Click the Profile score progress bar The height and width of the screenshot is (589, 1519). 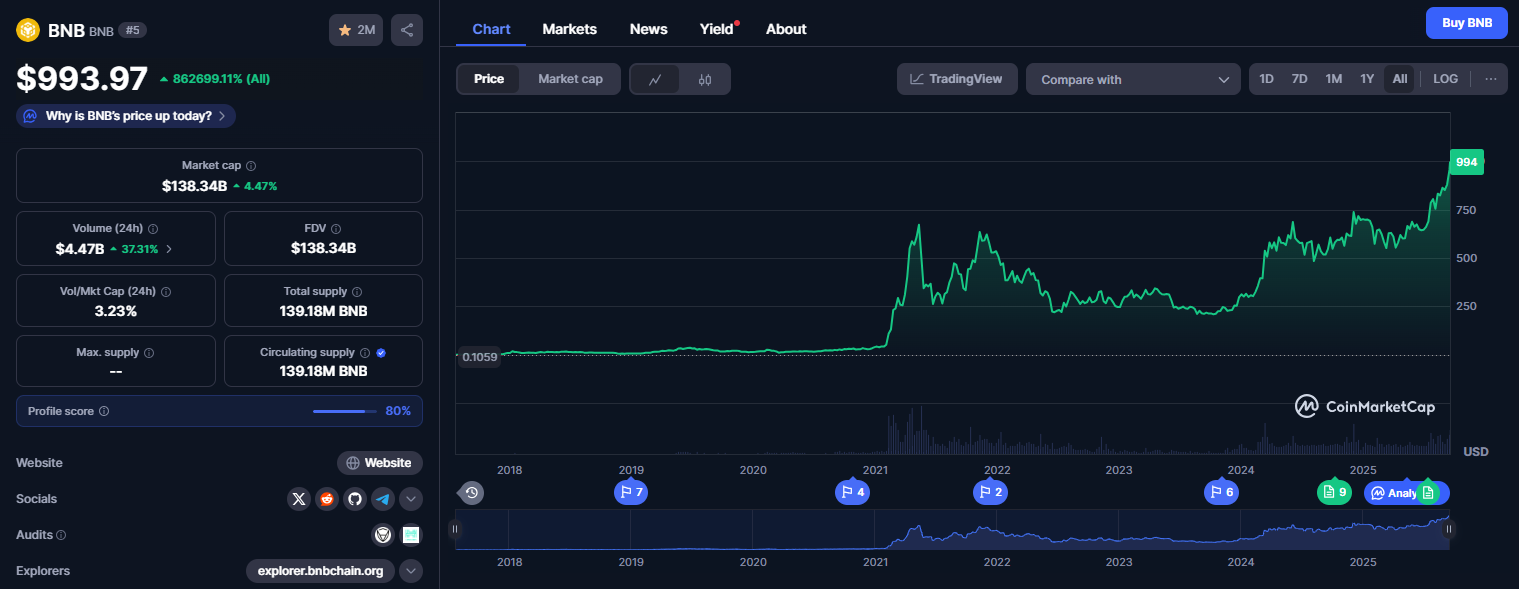click(344, 411)
